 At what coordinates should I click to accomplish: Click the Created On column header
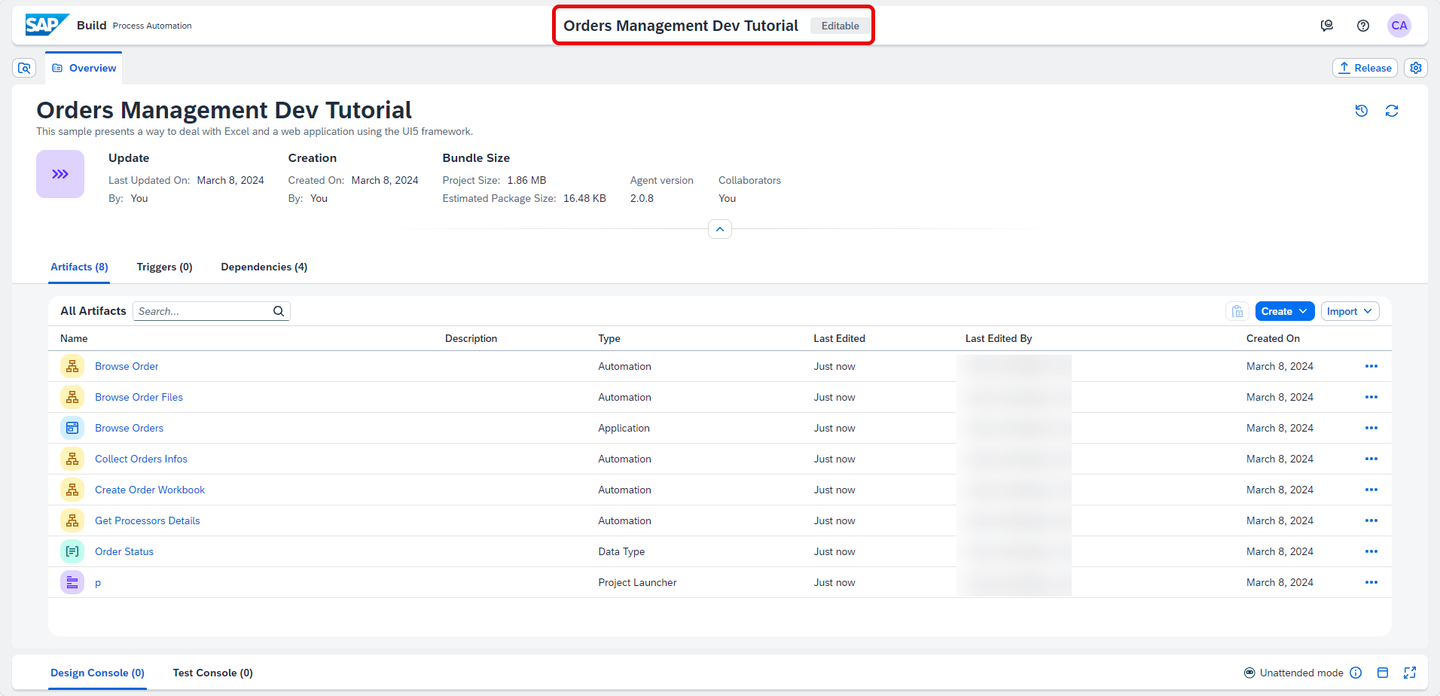tap(1273, 339)
